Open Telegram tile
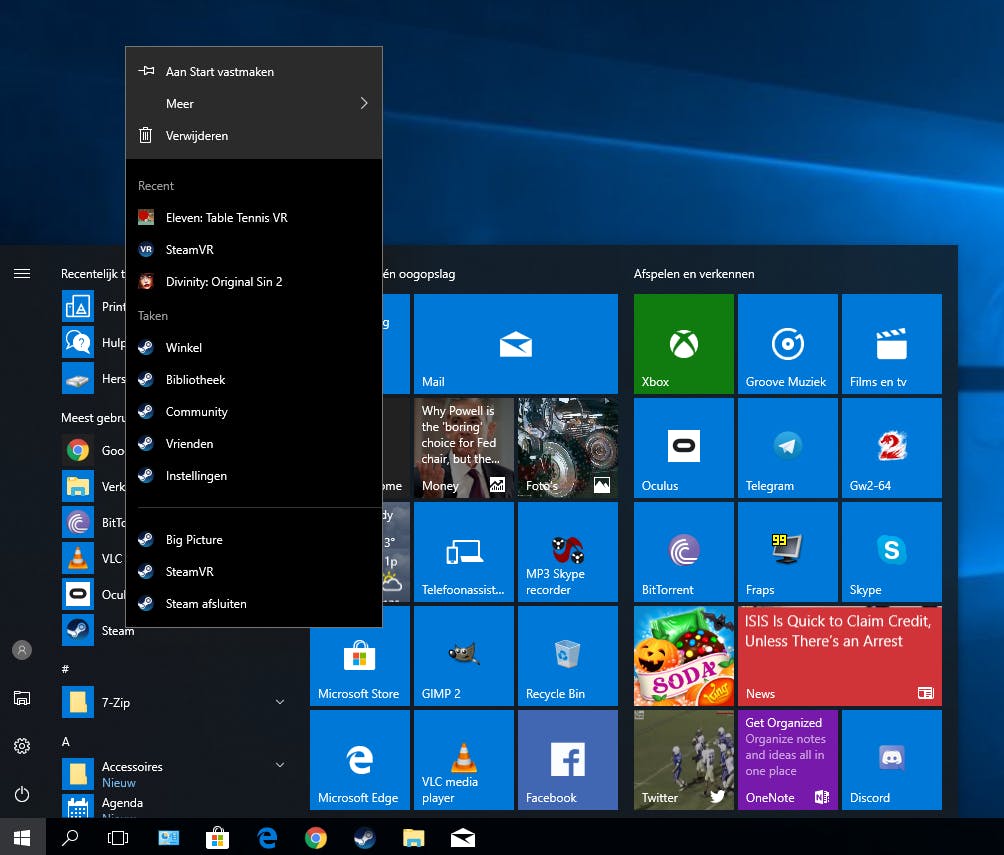This screenshot has height=855, width=1004. tap(788, 448)
